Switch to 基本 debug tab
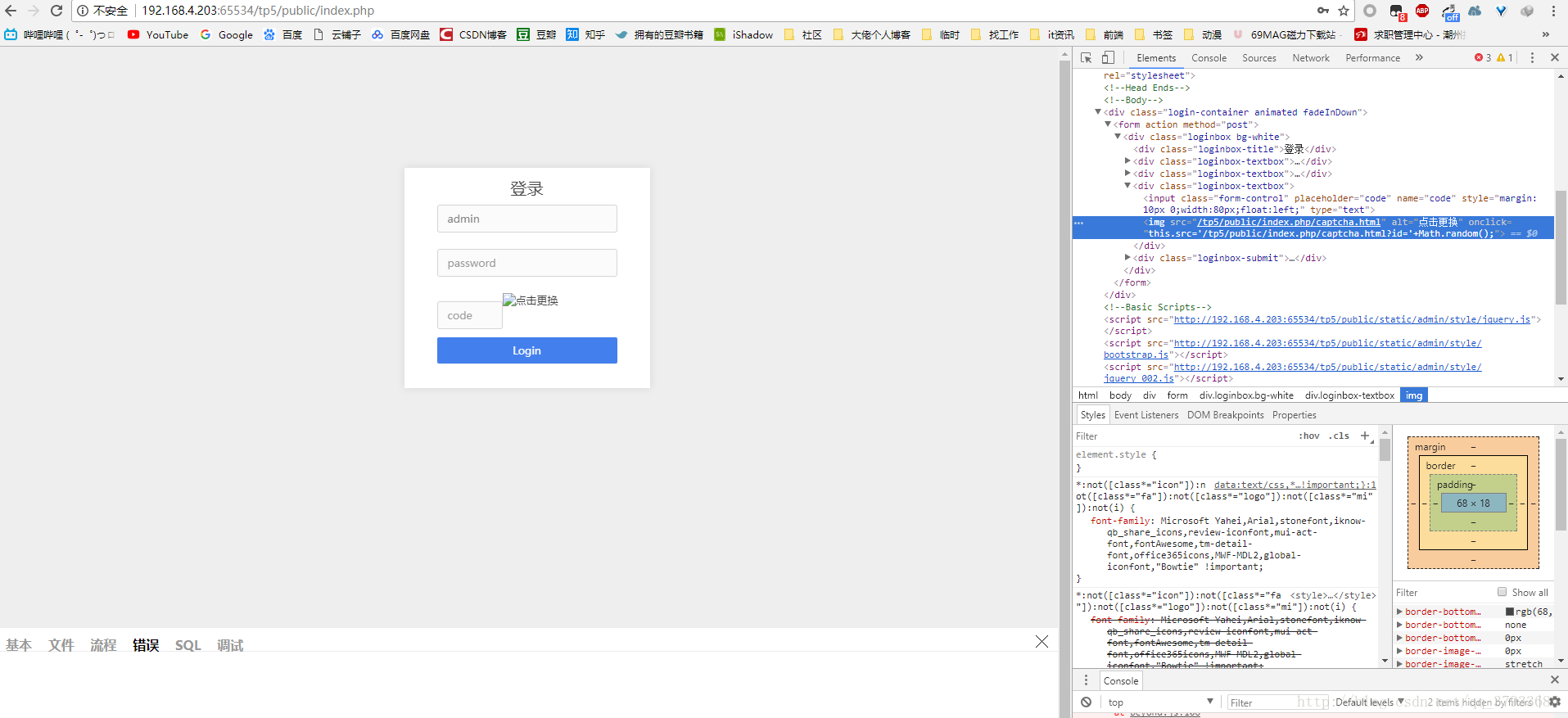Screen dimensions: 1568x718 point(19,645)
